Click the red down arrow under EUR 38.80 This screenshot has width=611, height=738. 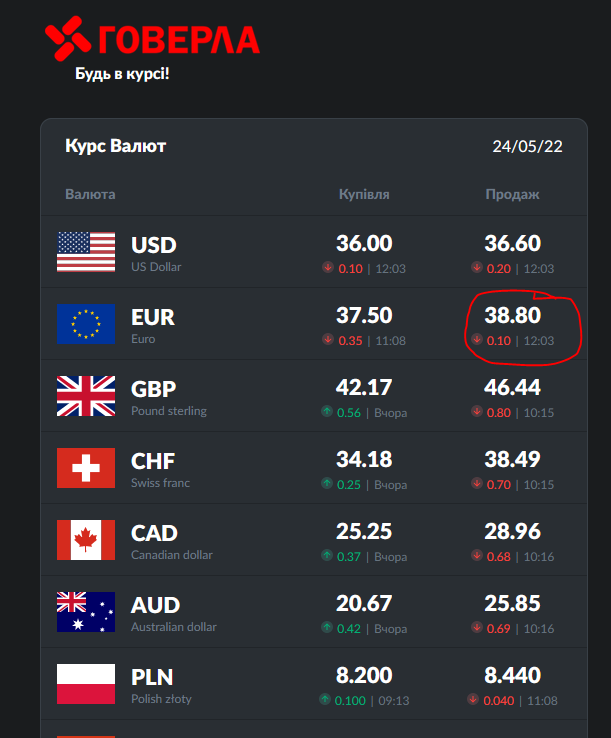(x=477, y=340)
